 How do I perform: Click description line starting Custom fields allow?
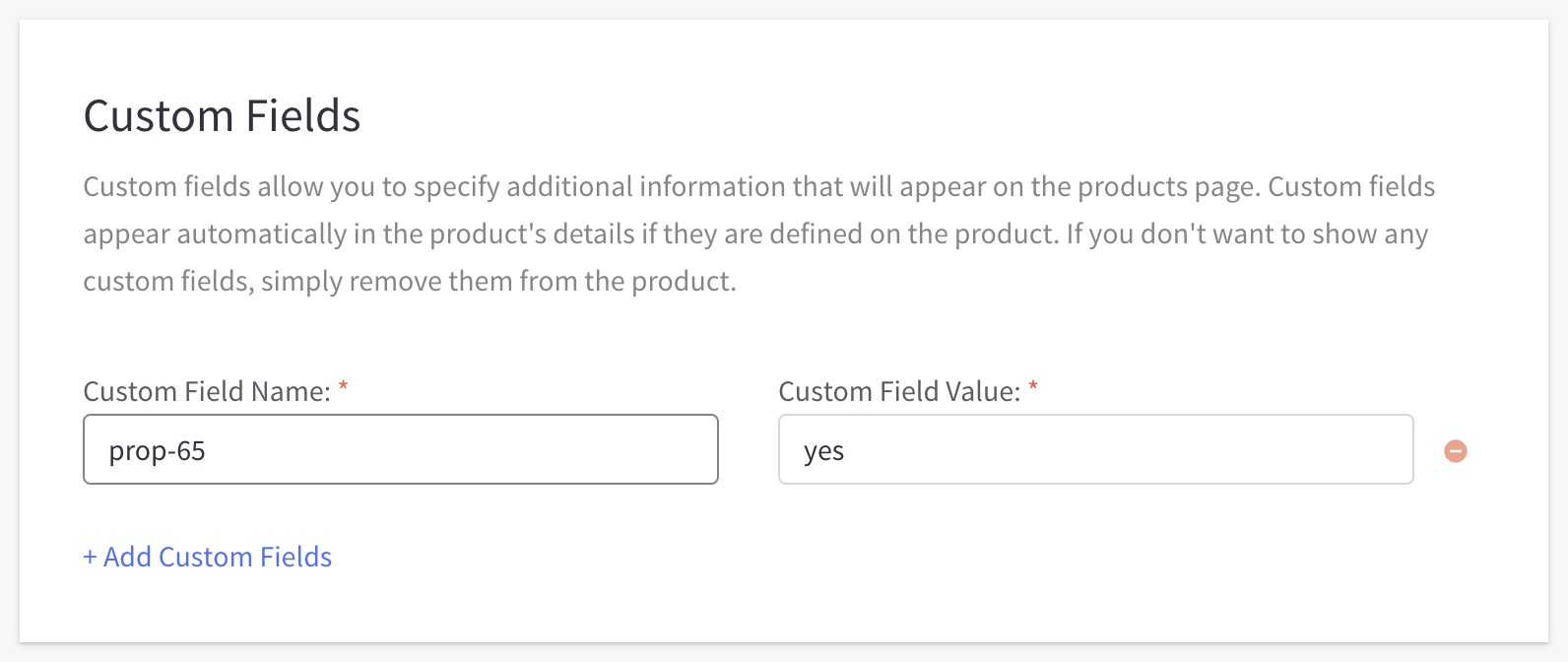758,187
